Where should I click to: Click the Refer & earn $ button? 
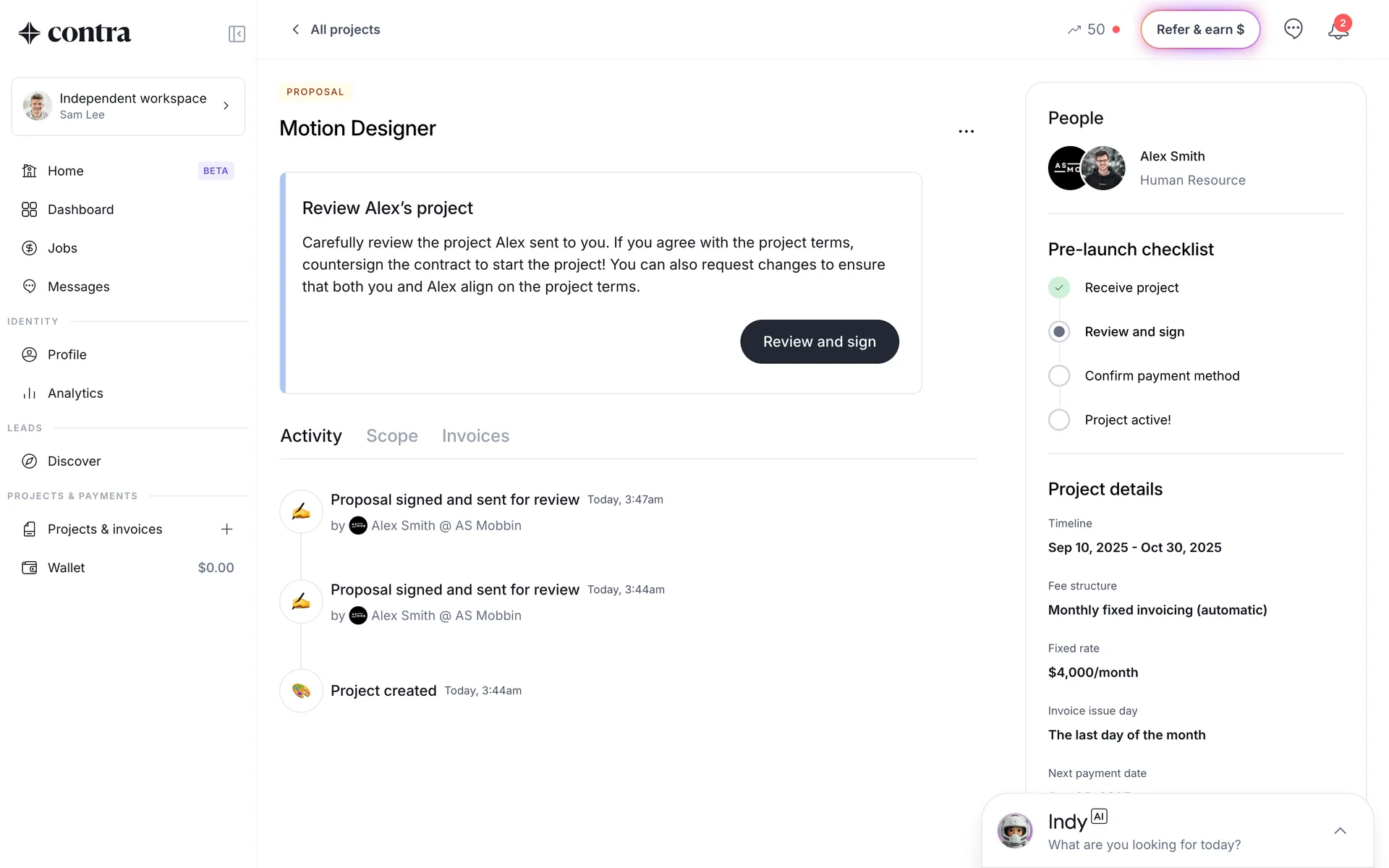coord(1200,30)
